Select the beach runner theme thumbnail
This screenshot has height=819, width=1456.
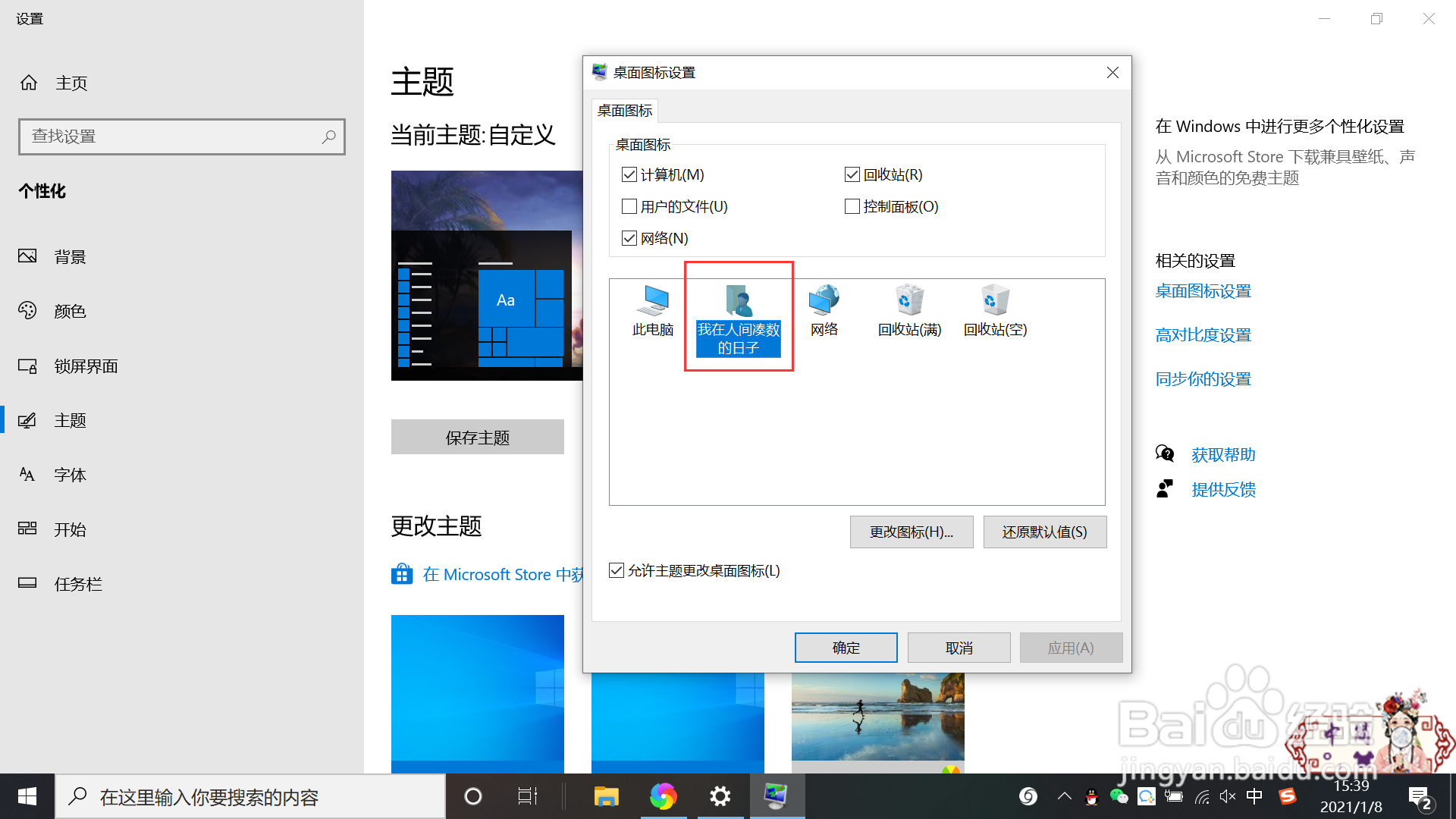click(x=877, y=717)
